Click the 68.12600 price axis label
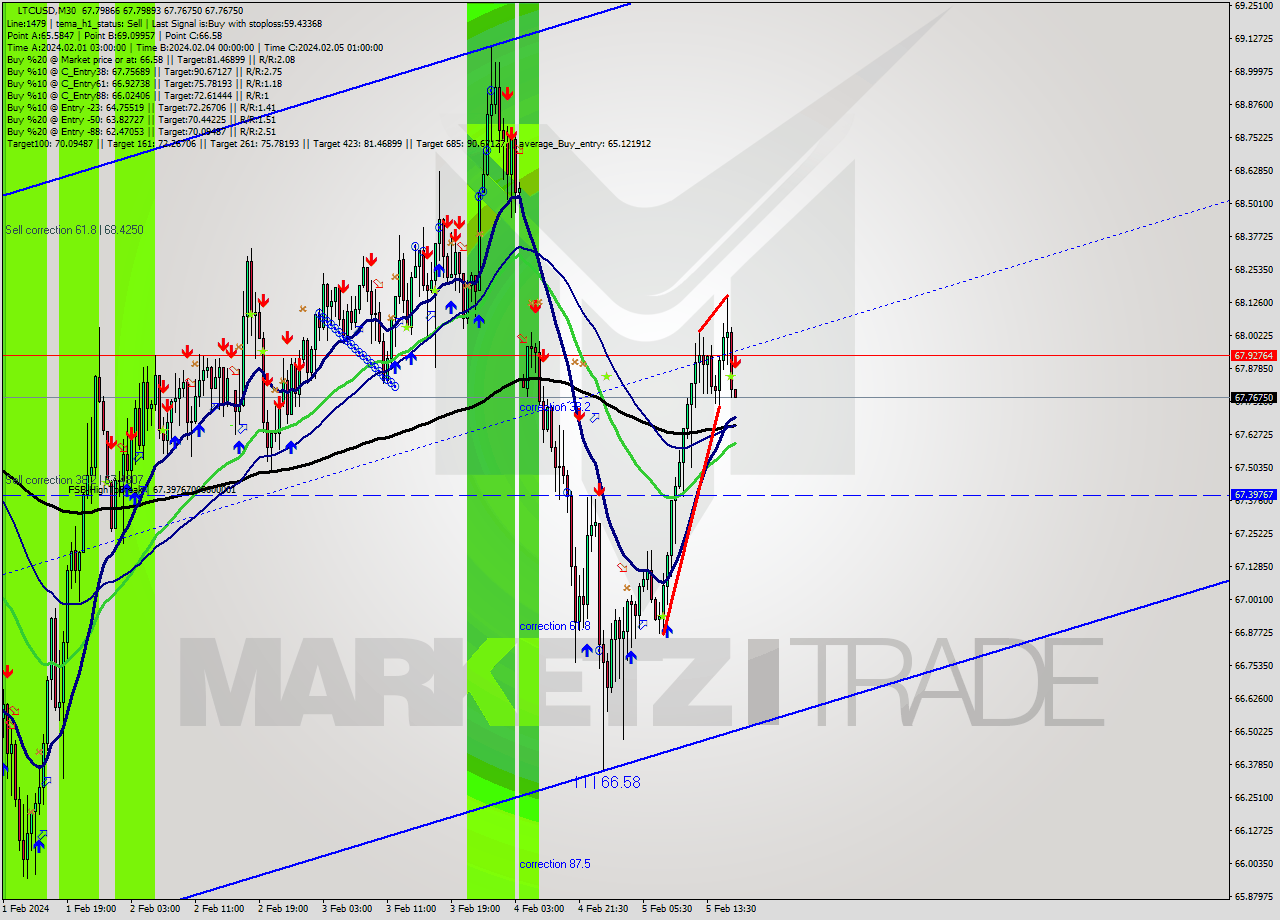1280x920 pixels. (x=1253, y=302)
